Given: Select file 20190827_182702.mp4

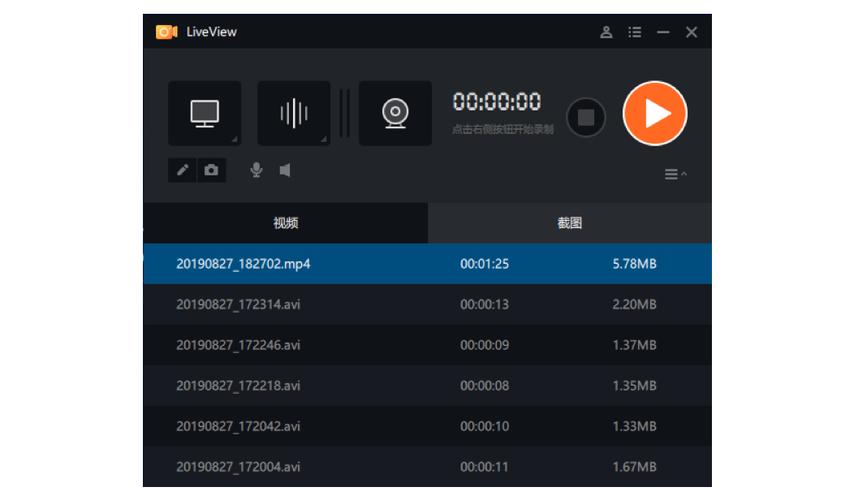Looking at the screenshot, I should (427, 264).
